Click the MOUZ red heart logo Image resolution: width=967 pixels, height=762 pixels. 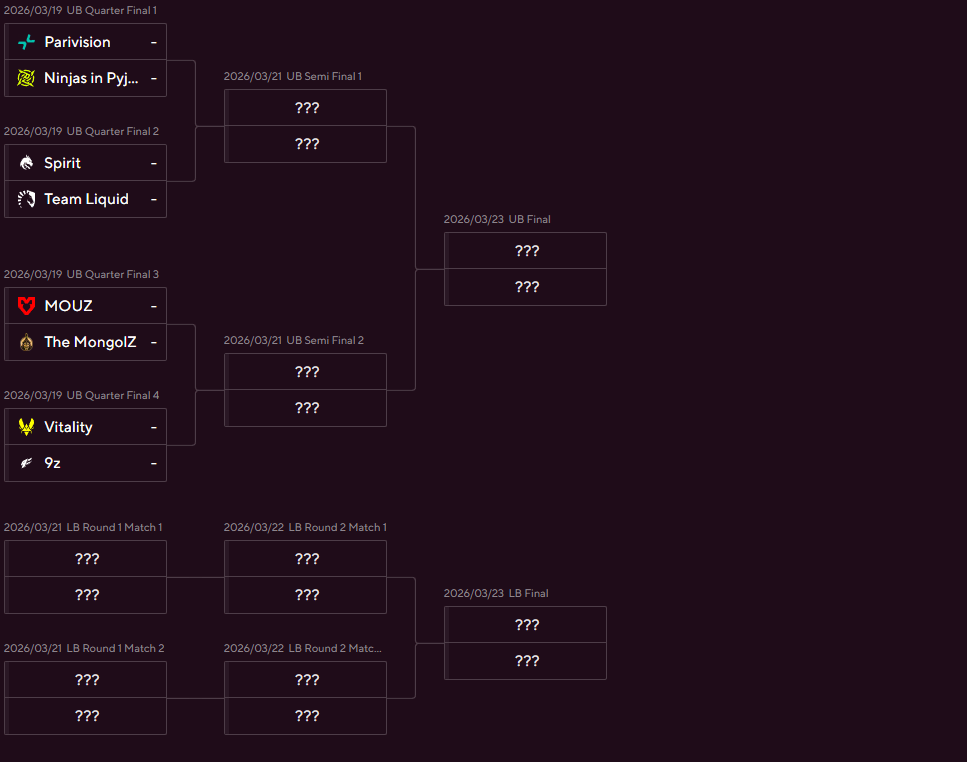[x=26, y=306]
